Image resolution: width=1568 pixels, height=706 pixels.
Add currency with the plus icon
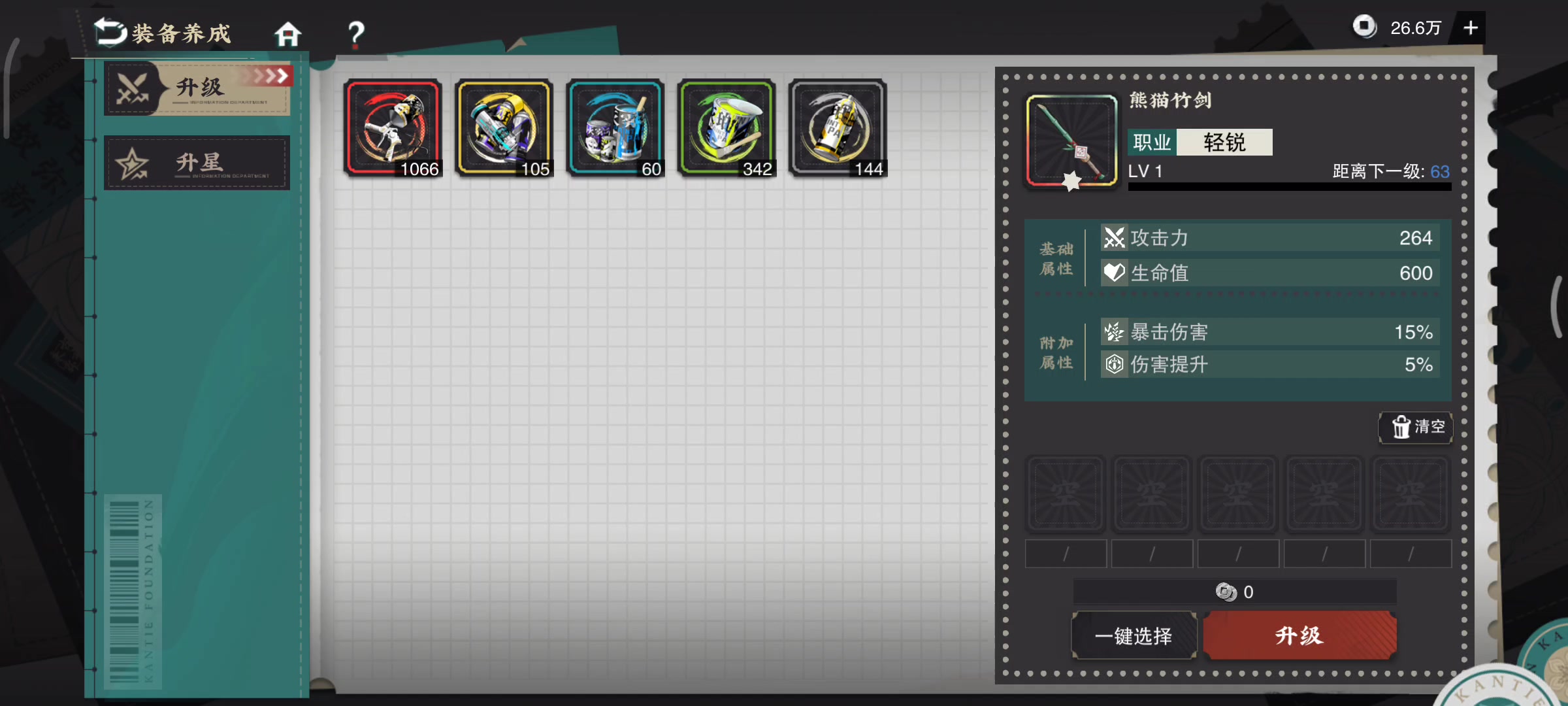(1470, 28)
